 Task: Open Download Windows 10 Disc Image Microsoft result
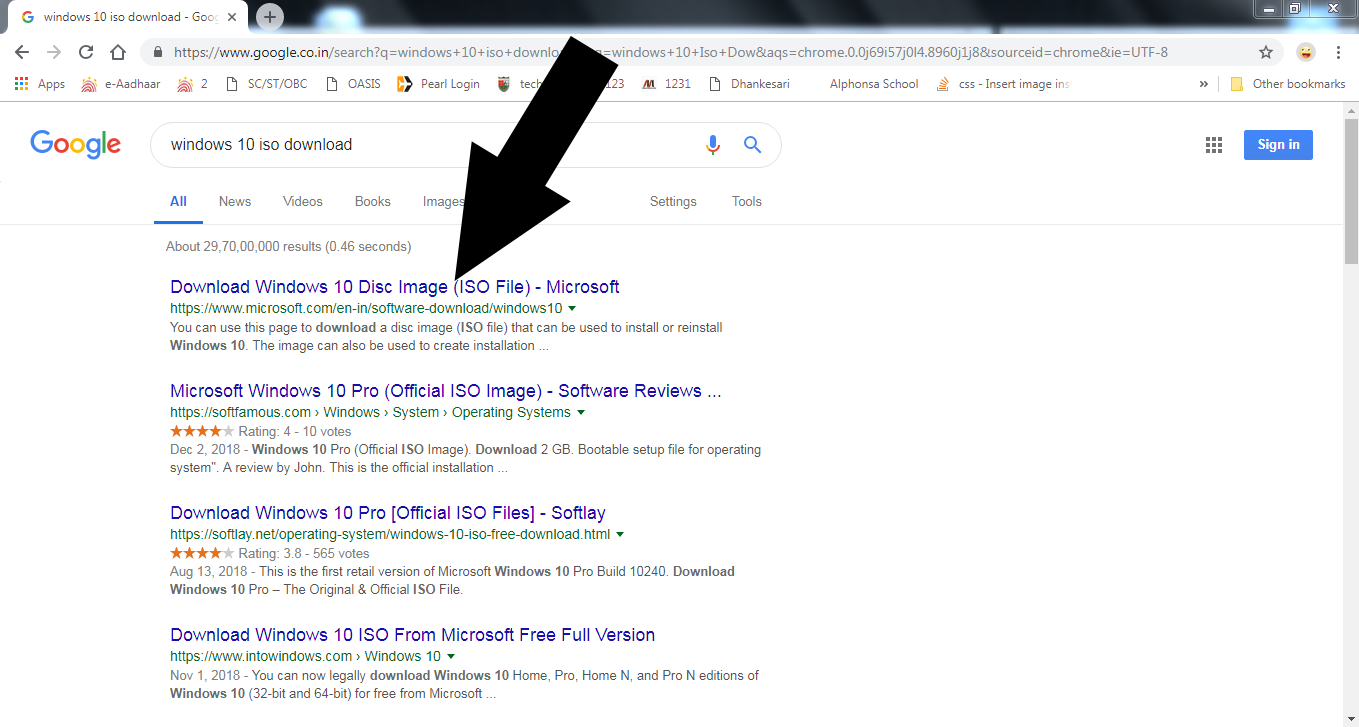[395, 287]
